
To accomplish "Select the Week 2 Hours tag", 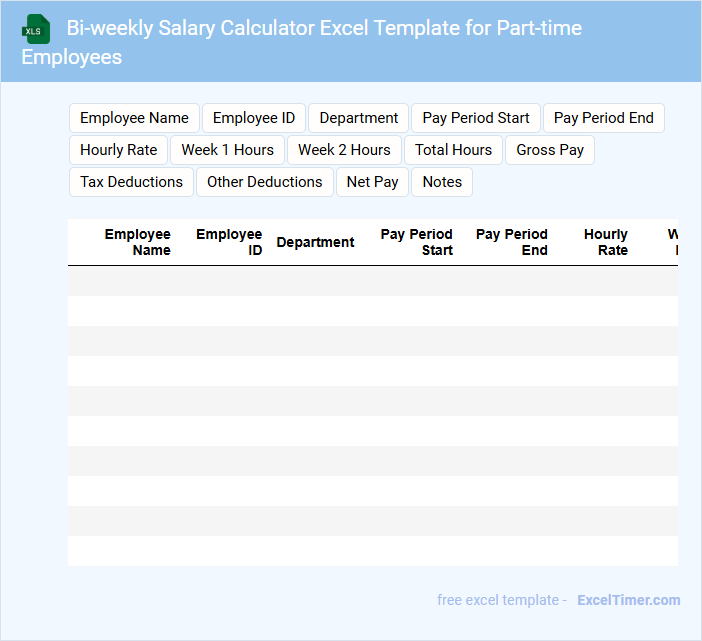I will pos(344,150).
